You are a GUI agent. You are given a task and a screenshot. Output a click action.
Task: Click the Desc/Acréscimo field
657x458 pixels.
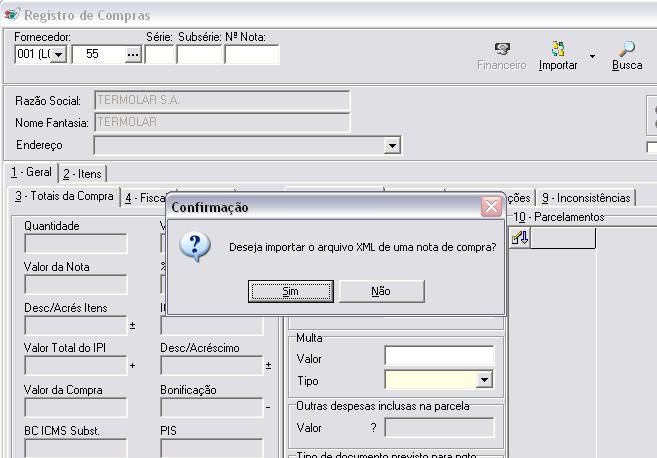pyautogui.click(x=212, y=365)
